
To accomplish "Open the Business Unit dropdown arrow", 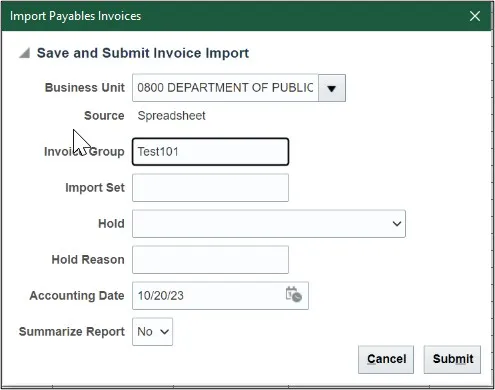I will coord(332,88).
